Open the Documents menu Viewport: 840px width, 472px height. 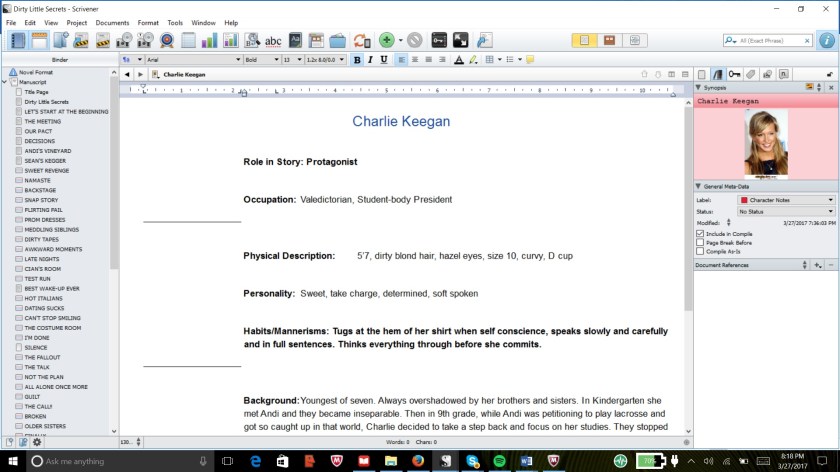112,22
